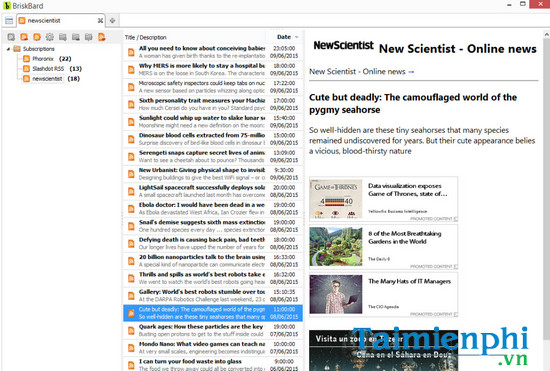
Task: Open promoted link 'Data visualization exposes Game of Thrones'
Action: click(408, 190)
